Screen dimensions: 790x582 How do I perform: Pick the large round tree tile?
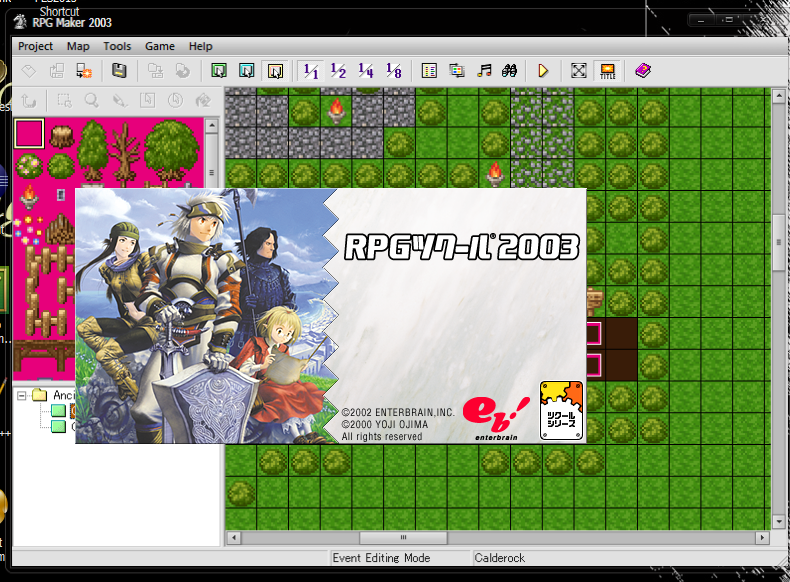[x=171, y=150]
